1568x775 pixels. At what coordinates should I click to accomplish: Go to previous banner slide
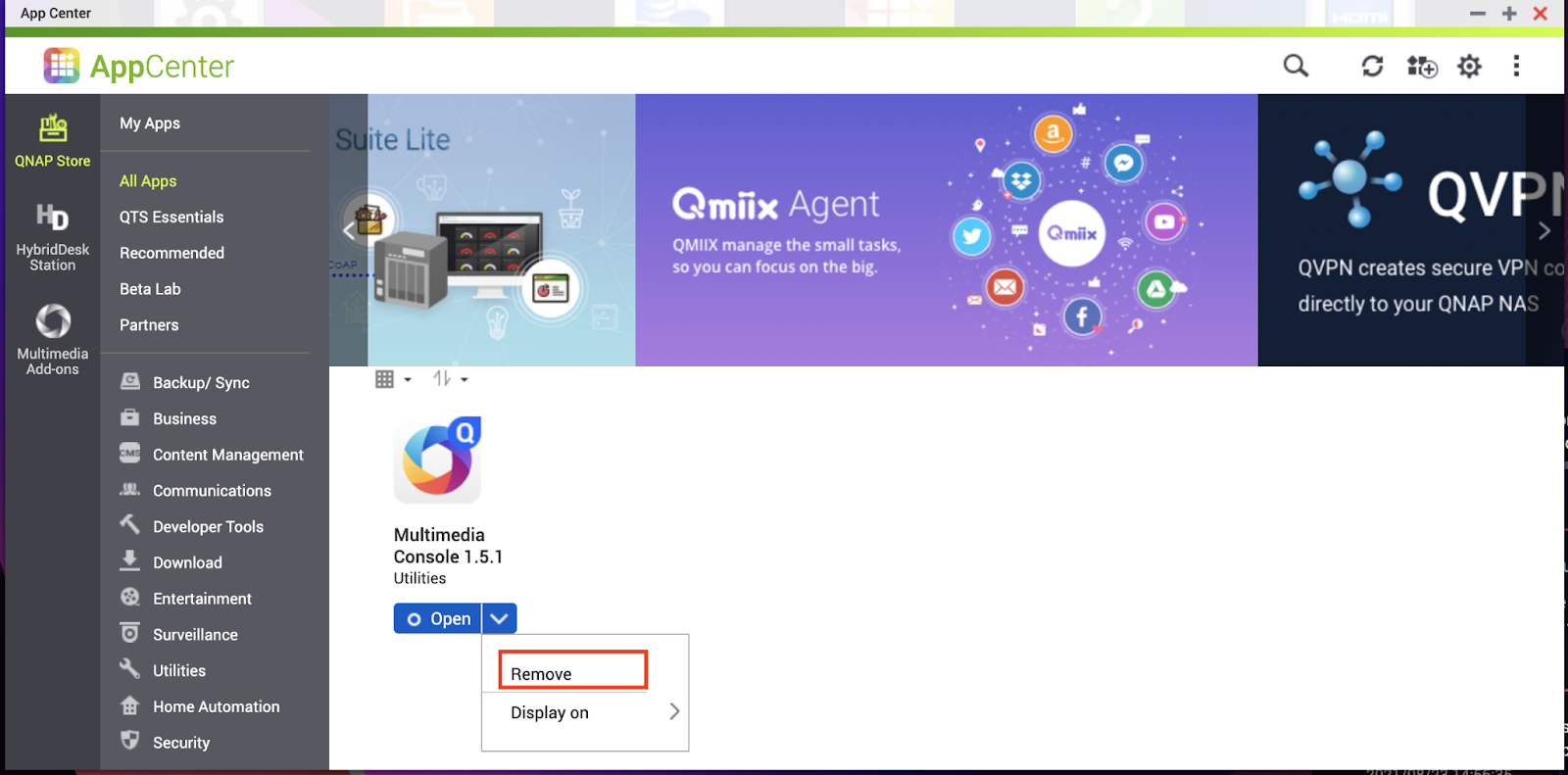[x=349, y=230]
